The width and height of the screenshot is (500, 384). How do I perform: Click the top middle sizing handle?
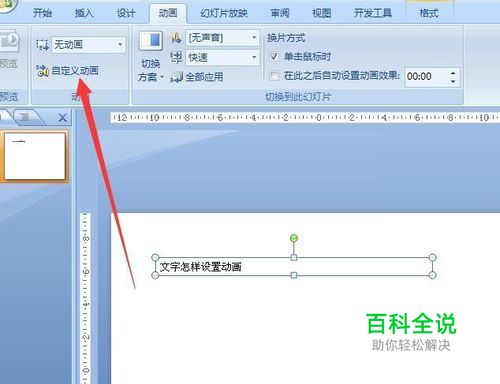click(294, 257)
